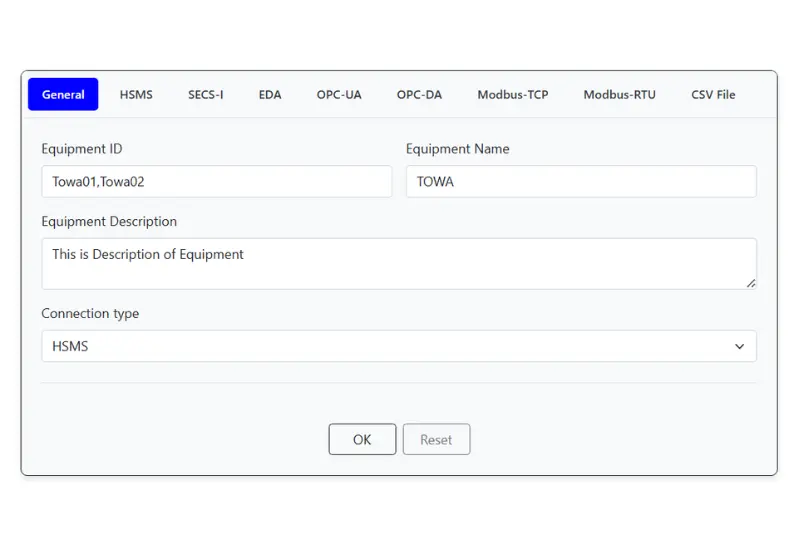The height and width of the screenshot is (550, 800).
Task: Click the Equipment Name label
Action: (x=458, y=149)
